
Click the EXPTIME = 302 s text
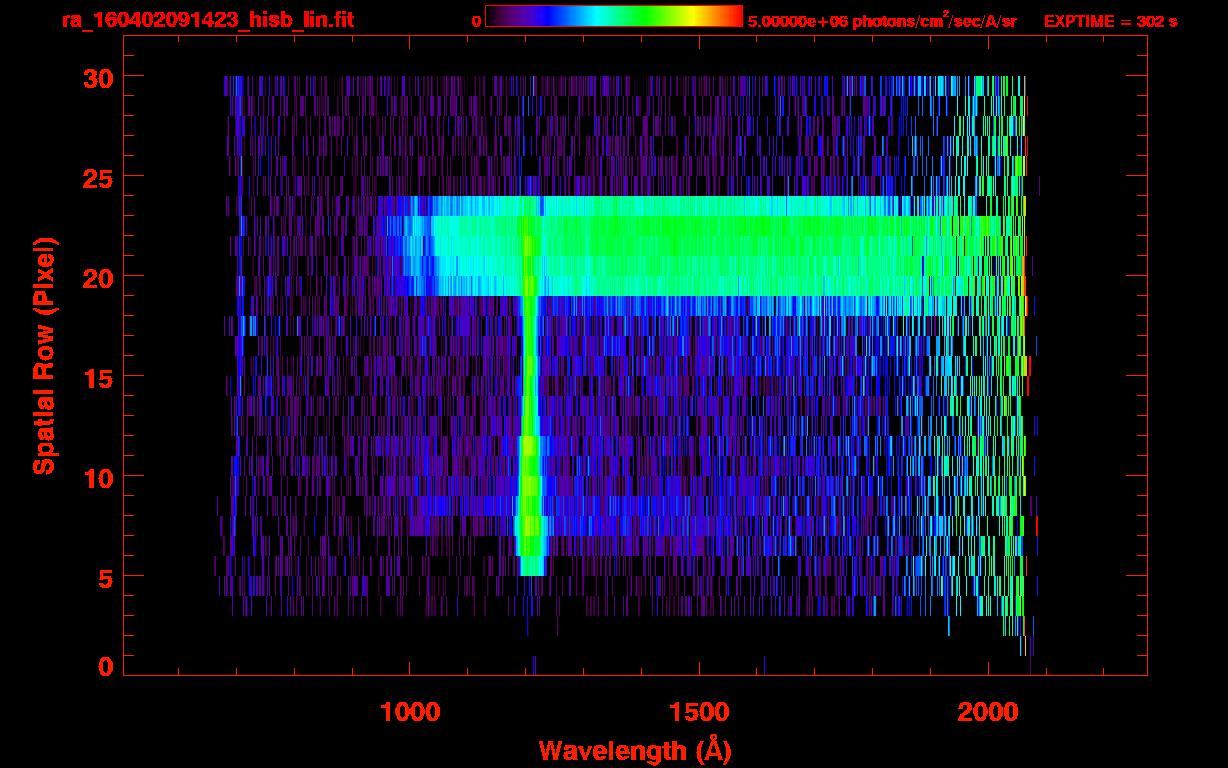(1110, 21)
